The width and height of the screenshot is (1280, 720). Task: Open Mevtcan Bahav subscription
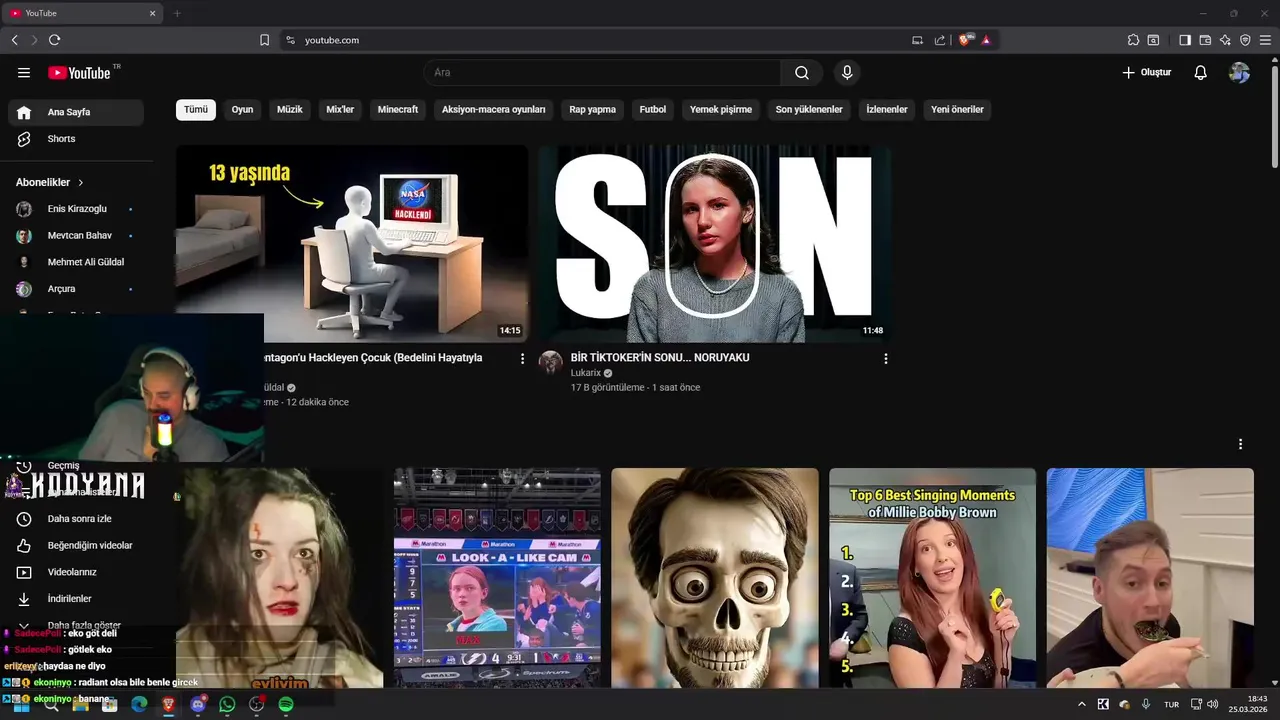tap(76, 235)
